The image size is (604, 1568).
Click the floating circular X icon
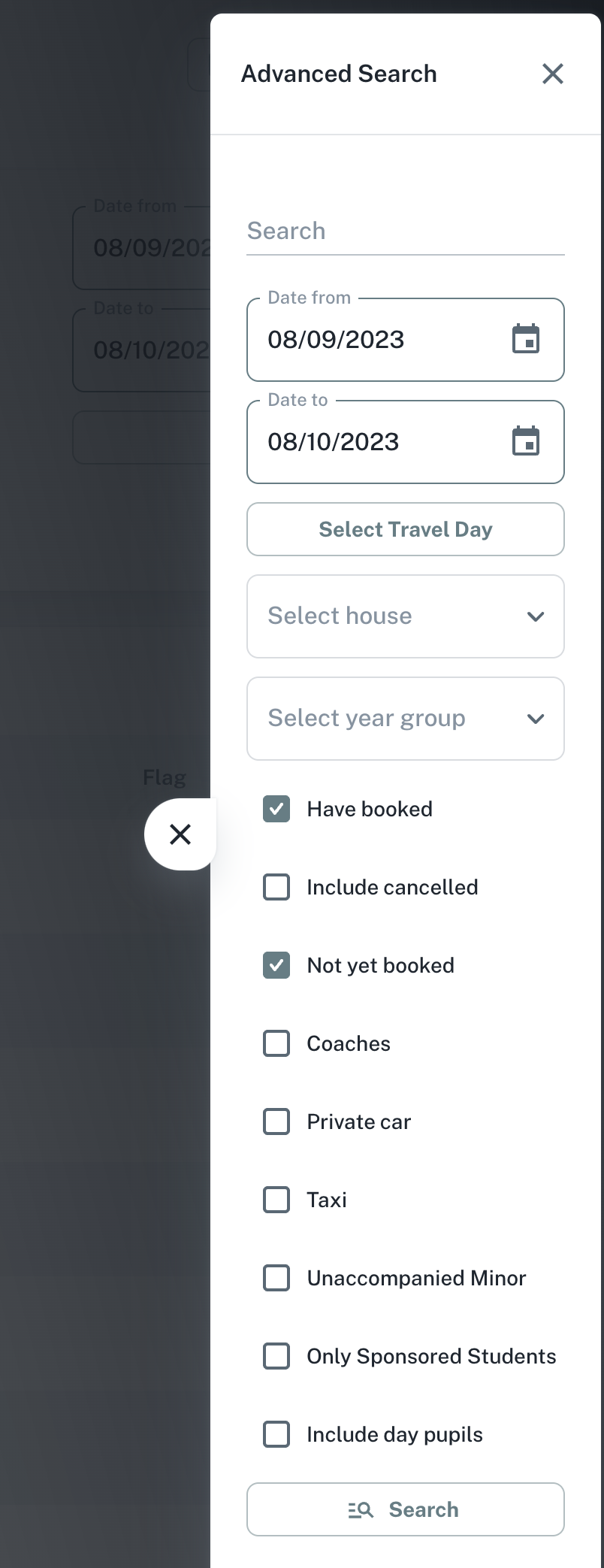point(180,834)
